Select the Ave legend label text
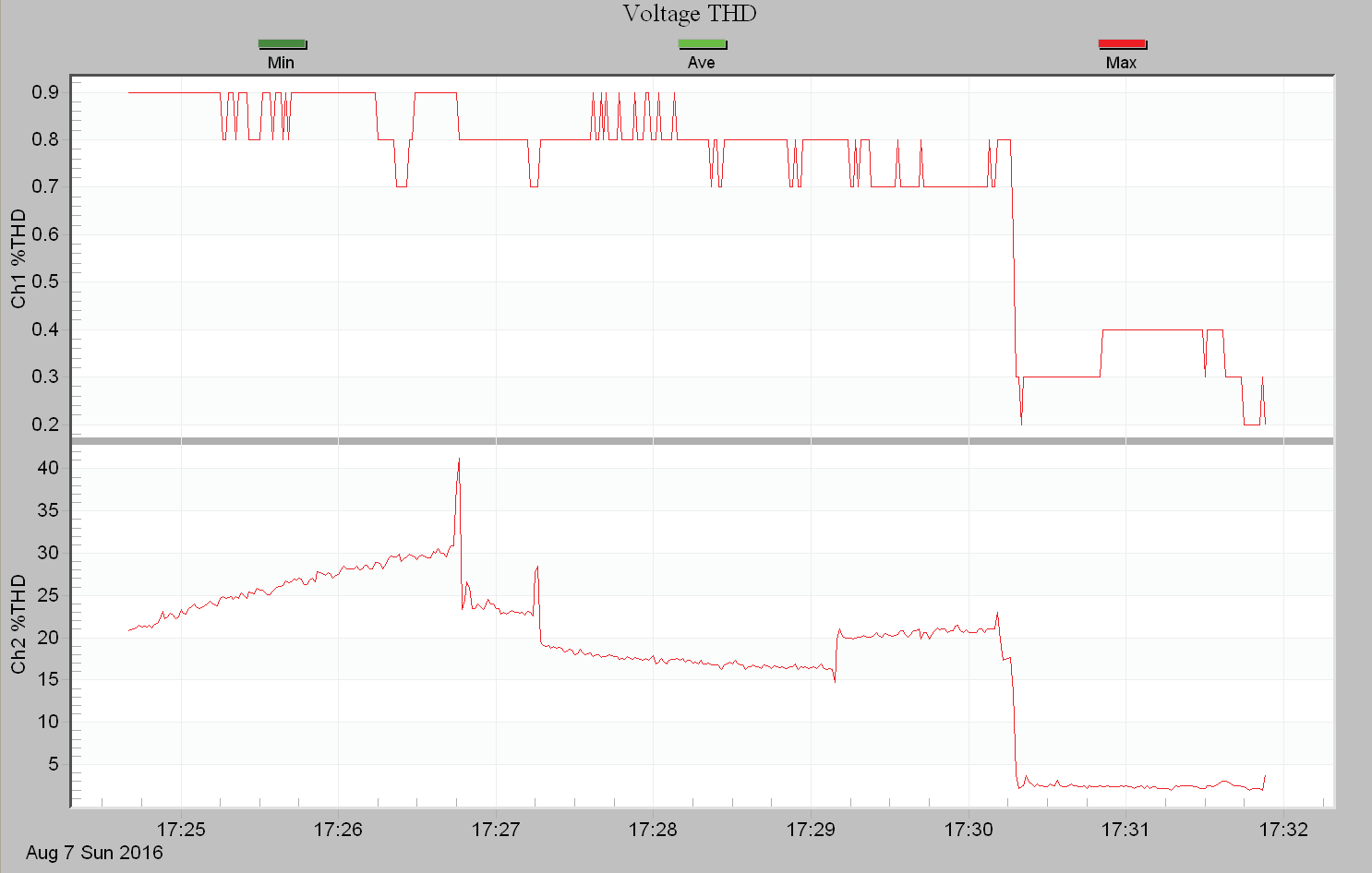1372x873 pixels. 701,63
